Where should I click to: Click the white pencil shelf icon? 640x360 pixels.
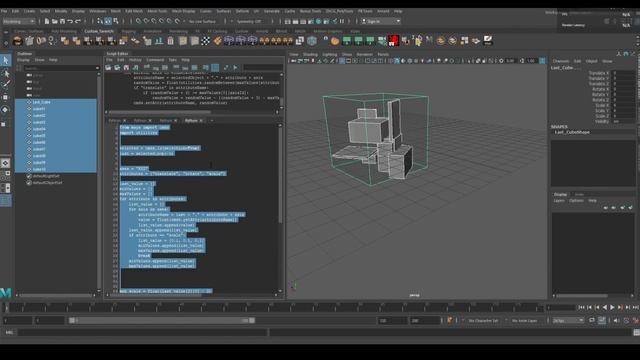click(x=488, y=40)
